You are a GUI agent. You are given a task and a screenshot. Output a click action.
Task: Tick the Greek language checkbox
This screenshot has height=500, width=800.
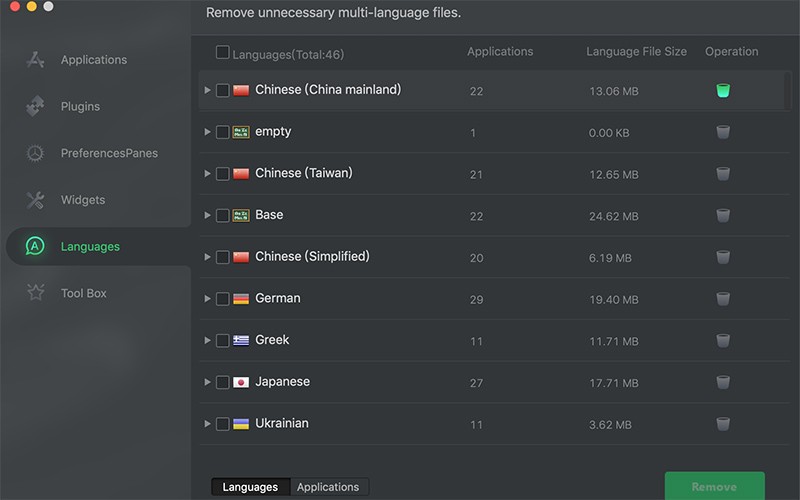223,341
